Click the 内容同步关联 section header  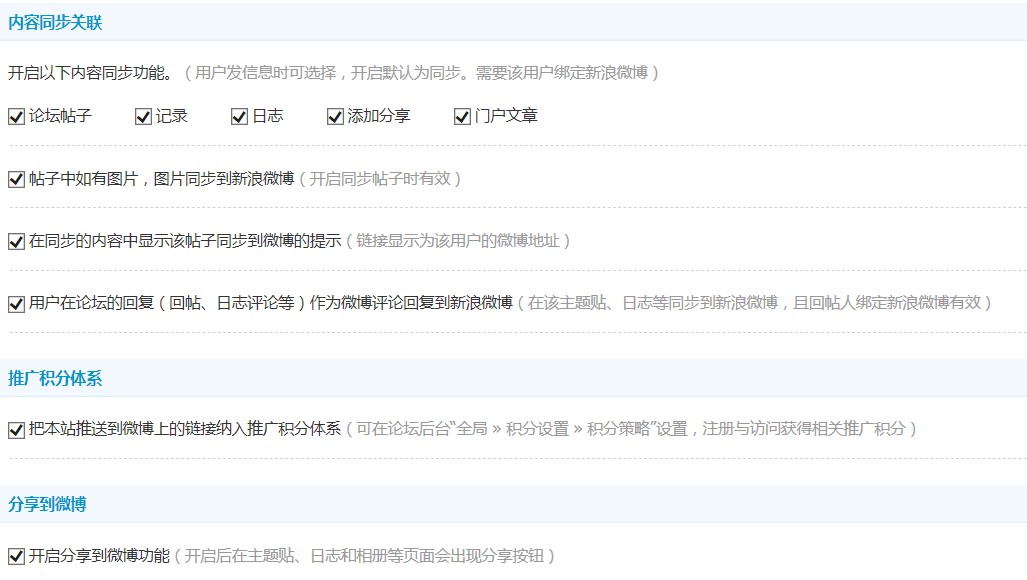[x=55, y=22]
